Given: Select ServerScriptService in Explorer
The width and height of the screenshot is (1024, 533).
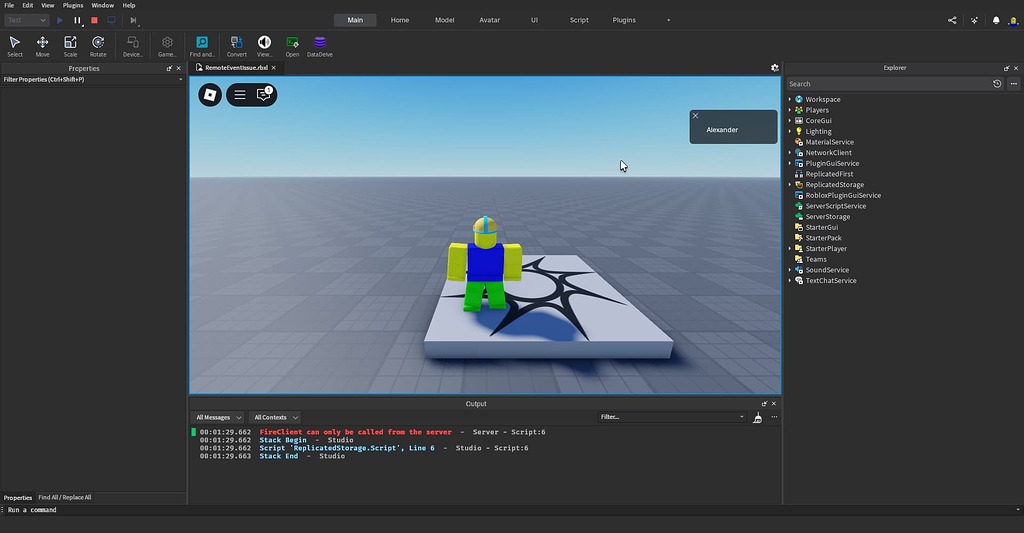Looking at the screenshot, I should (835, 206).
